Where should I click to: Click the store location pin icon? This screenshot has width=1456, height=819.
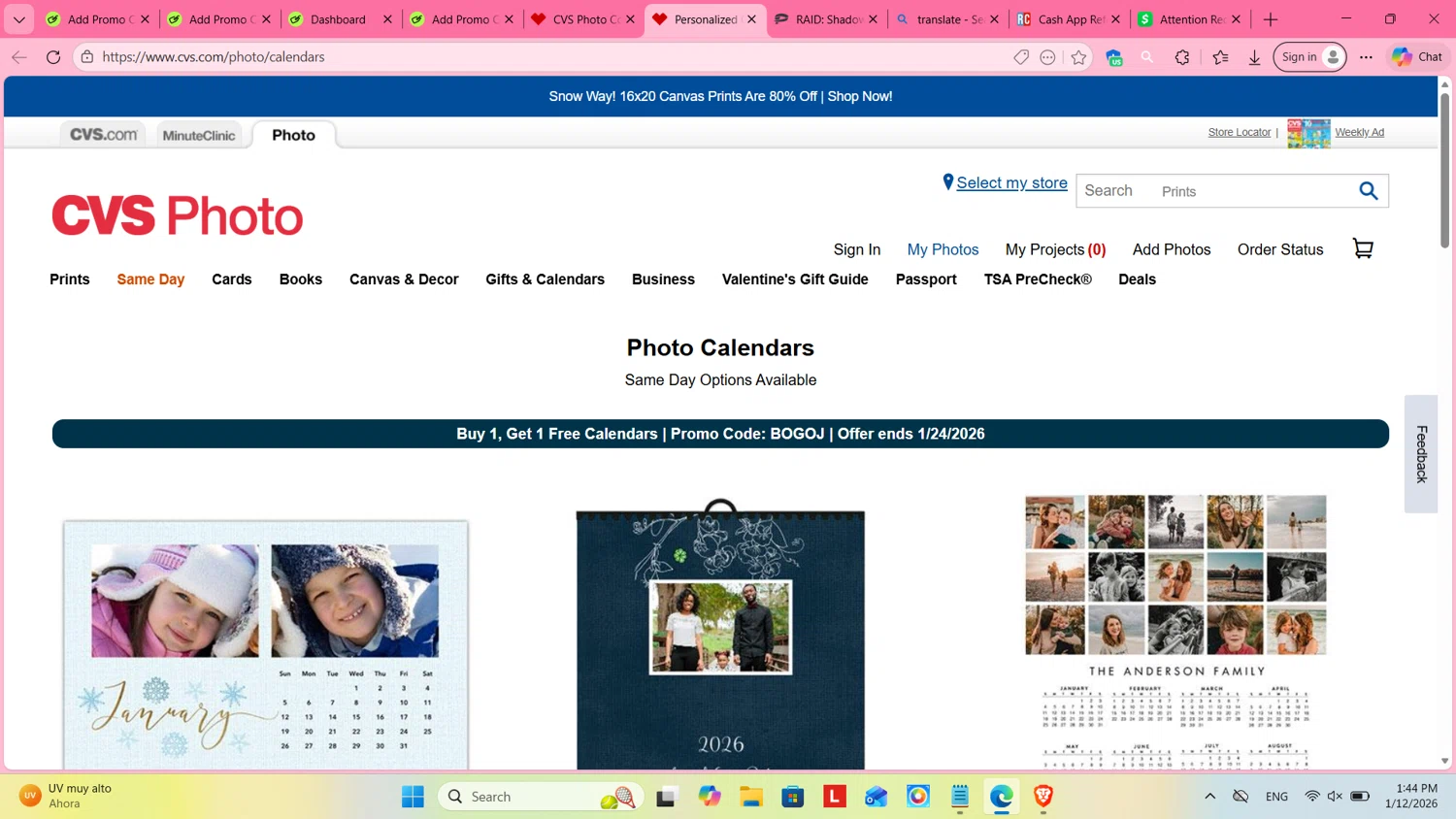(x=948, y=182)
